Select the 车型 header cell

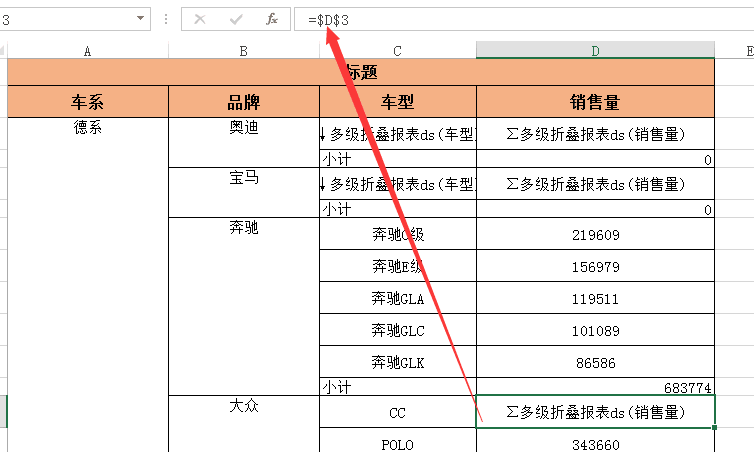[x=398, y=102]
